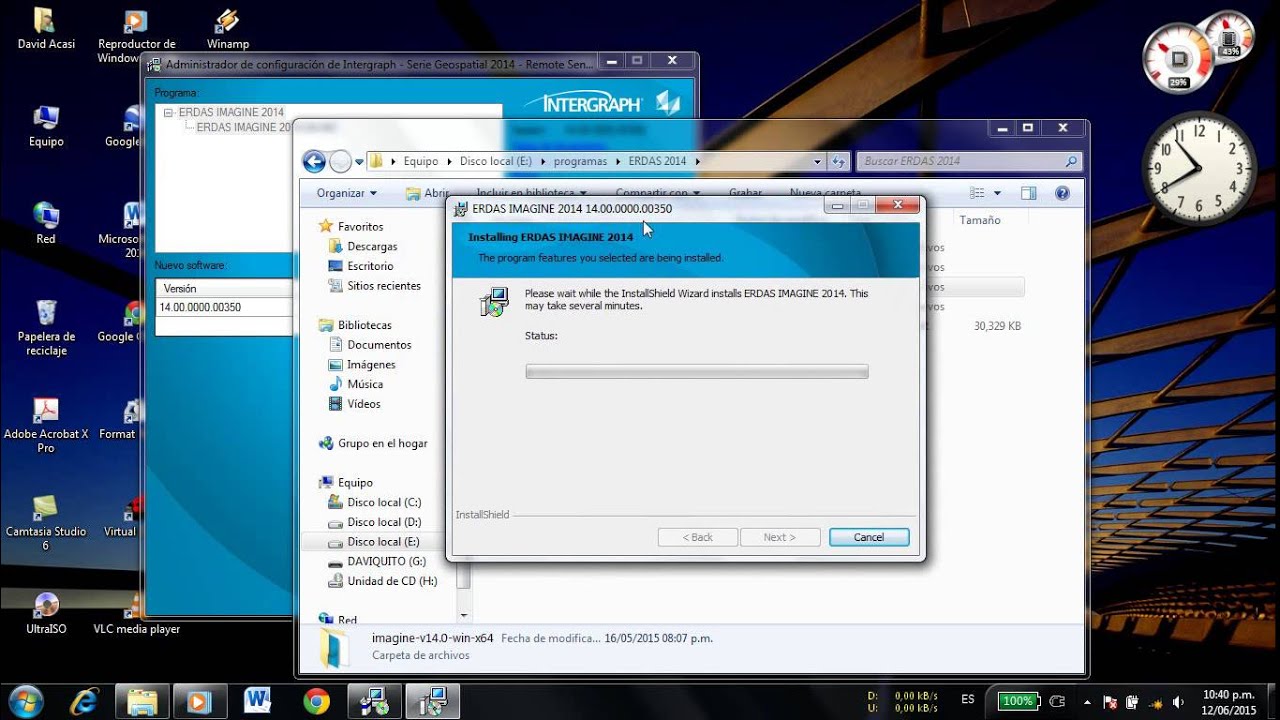Open Microsoft Word from the taskbar
Screen dimensions: 1280x720
(257, 701)
